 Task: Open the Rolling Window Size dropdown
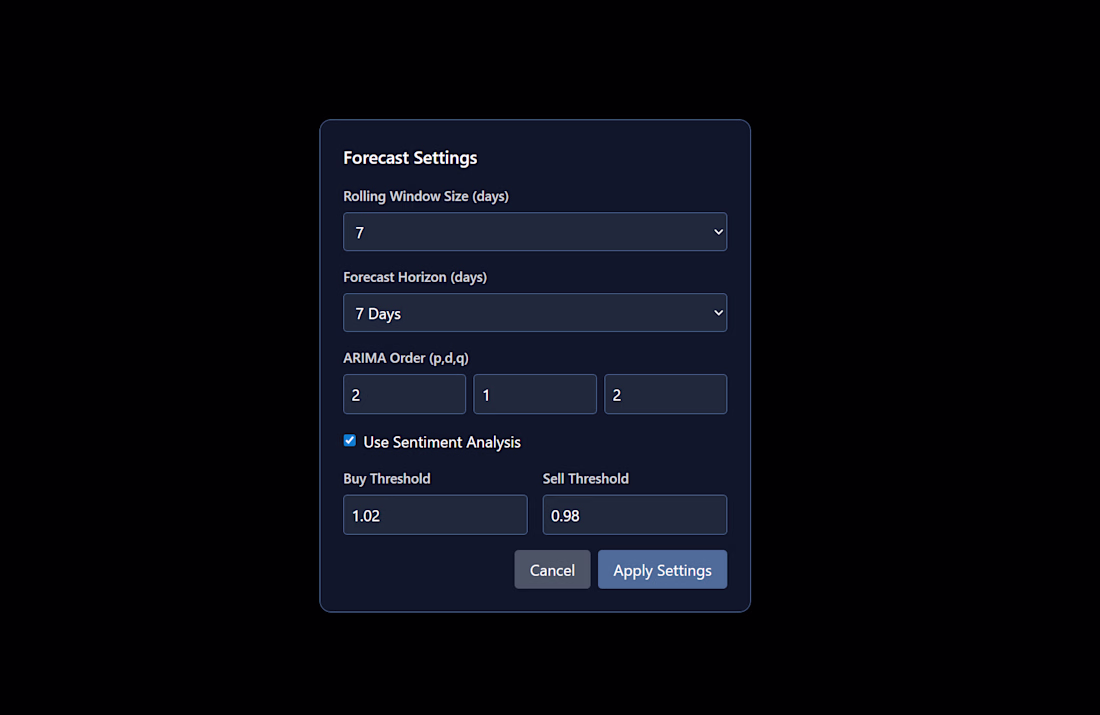coord(535,232)
